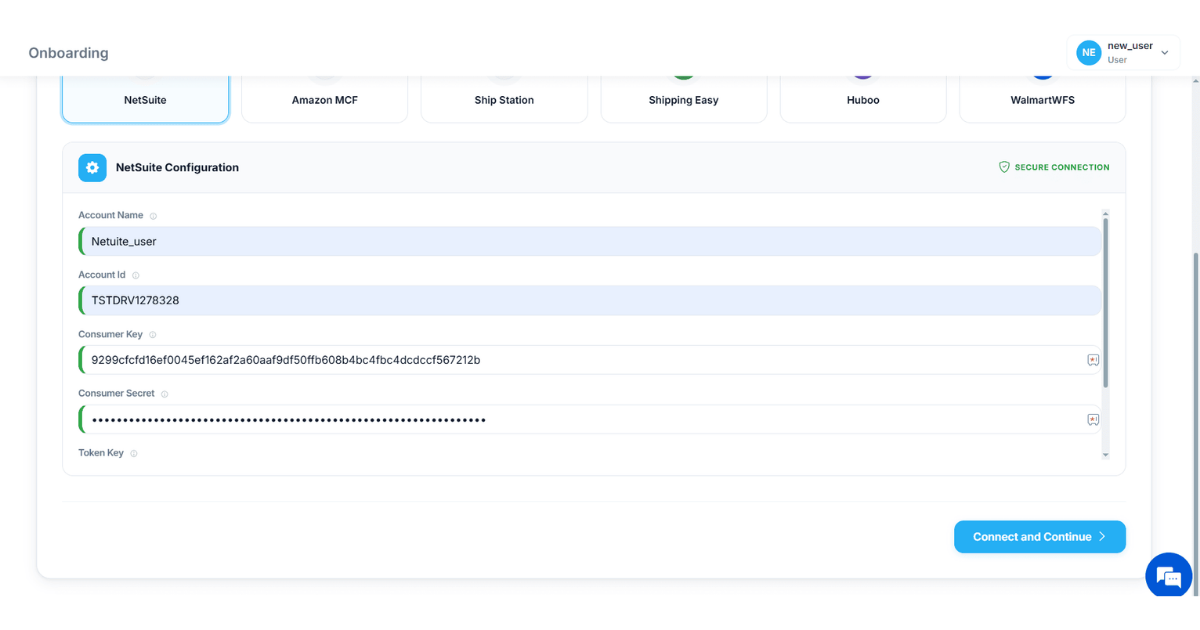The height and width of the screenshot is (630, 1200).
Task: Select the Shipping Easy integration card
Action: [x=684, y=99]
